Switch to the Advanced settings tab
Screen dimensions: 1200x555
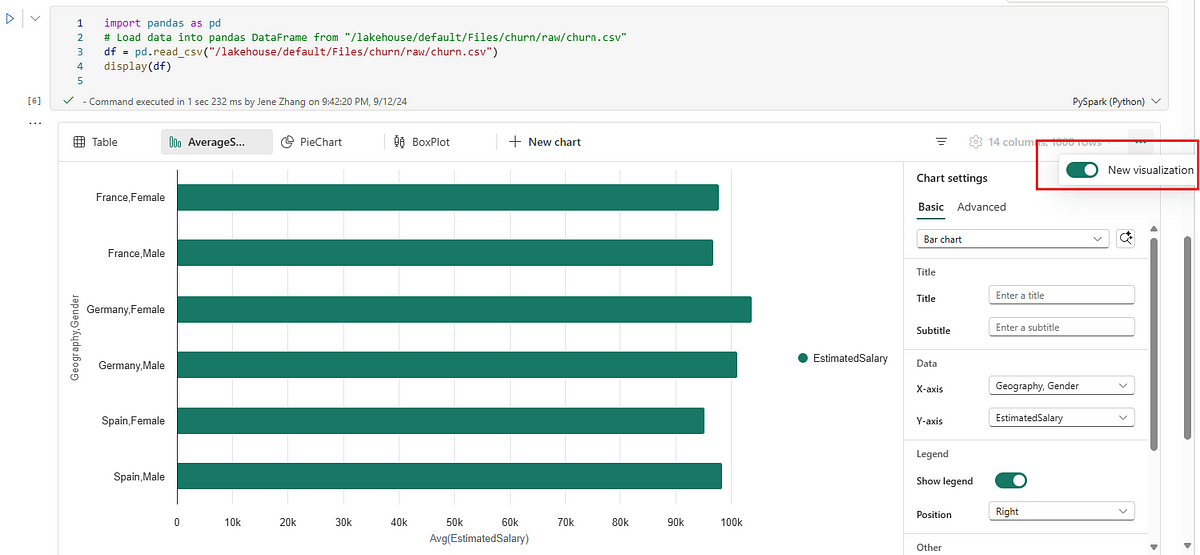(981, 207)
